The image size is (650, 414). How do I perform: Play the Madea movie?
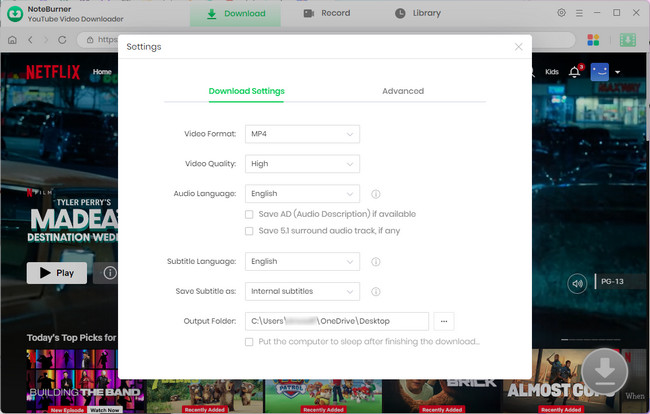[57, 273]
